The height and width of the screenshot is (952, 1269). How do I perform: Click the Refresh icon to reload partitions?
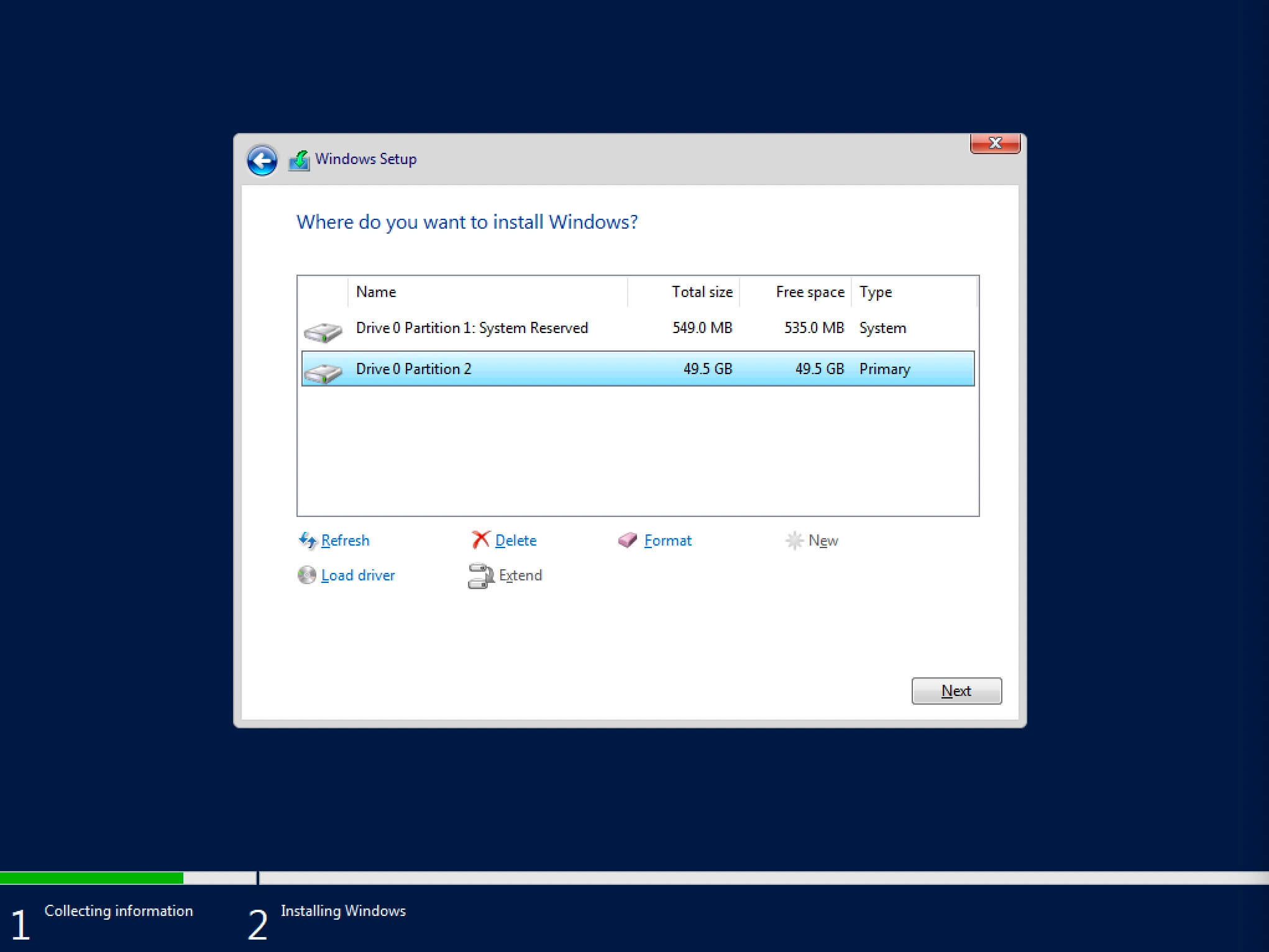tap(306, 539)
